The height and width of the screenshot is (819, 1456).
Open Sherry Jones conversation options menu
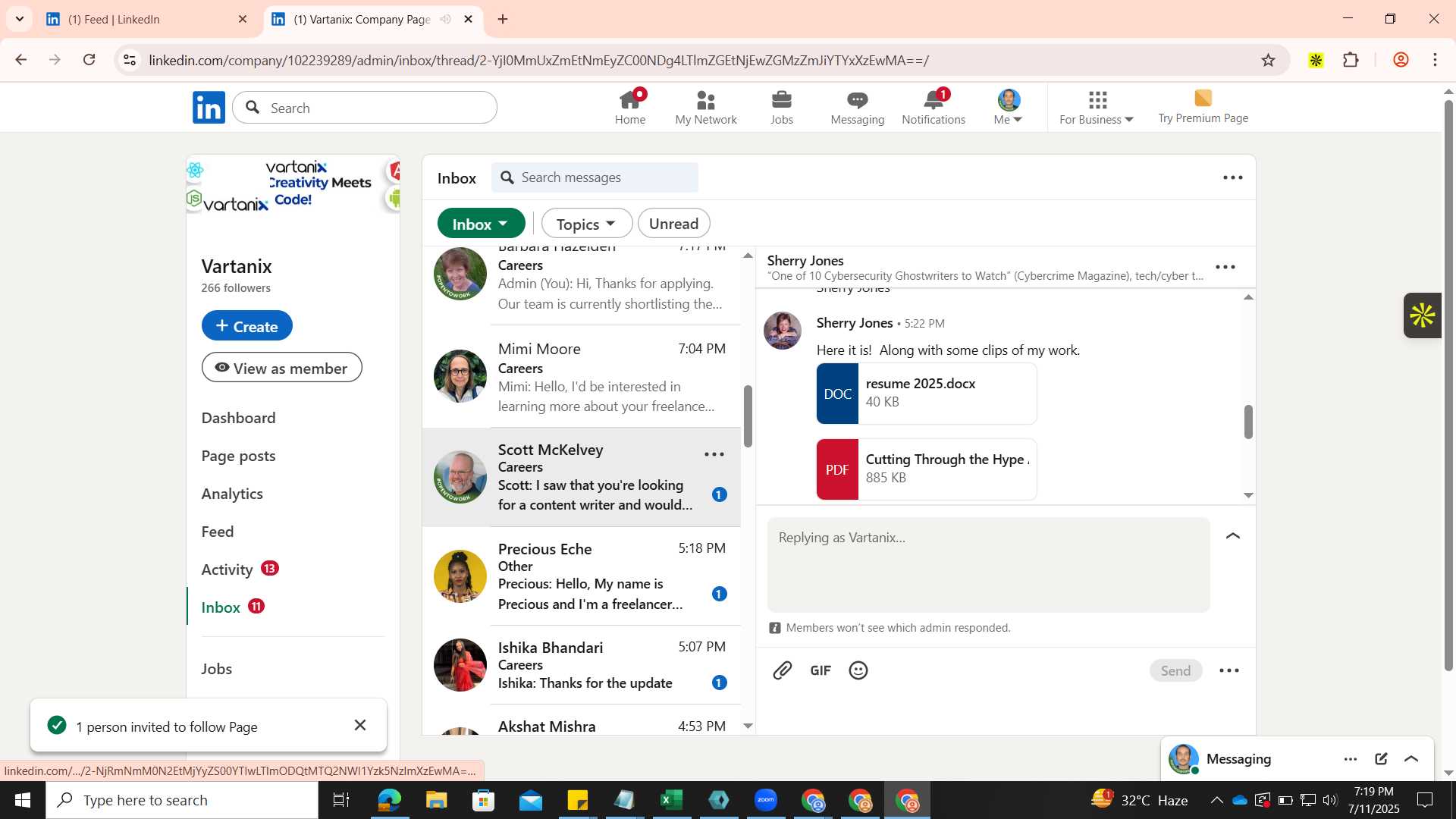click(x=1225, y=267)
